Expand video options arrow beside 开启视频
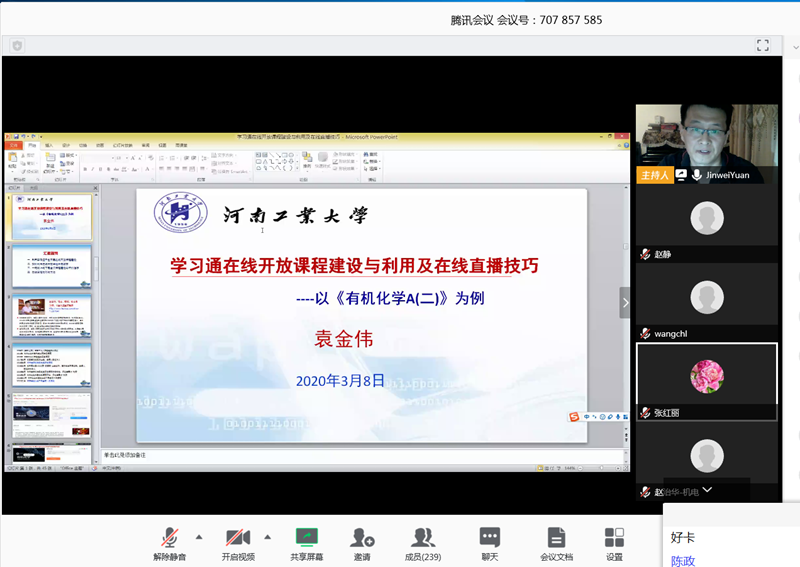The height and width of the screenshot is (567, 800). tap(266, 535)
